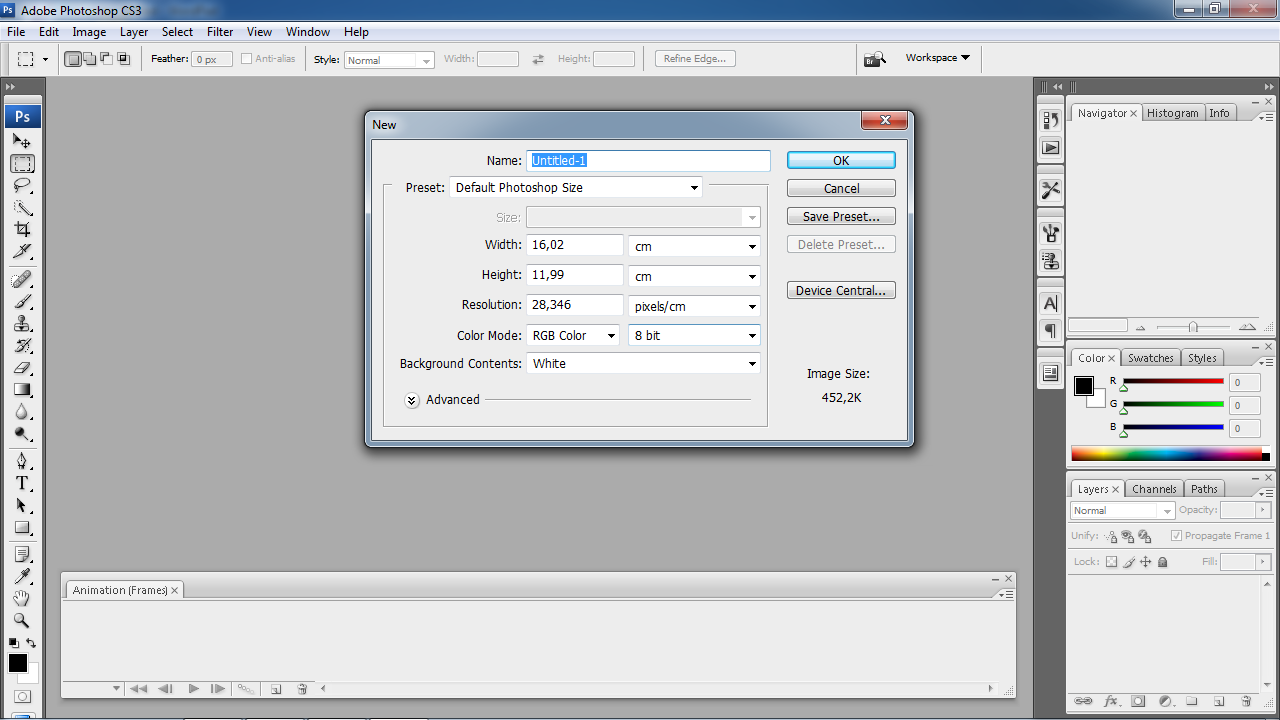Toggle Lock transparent pixels in Layers panel

coord(1111,563)
